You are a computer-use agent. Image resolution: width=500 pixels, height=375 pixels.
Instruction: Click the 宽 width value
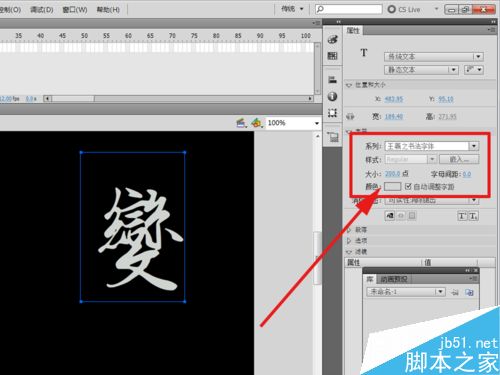coord(394,117)
